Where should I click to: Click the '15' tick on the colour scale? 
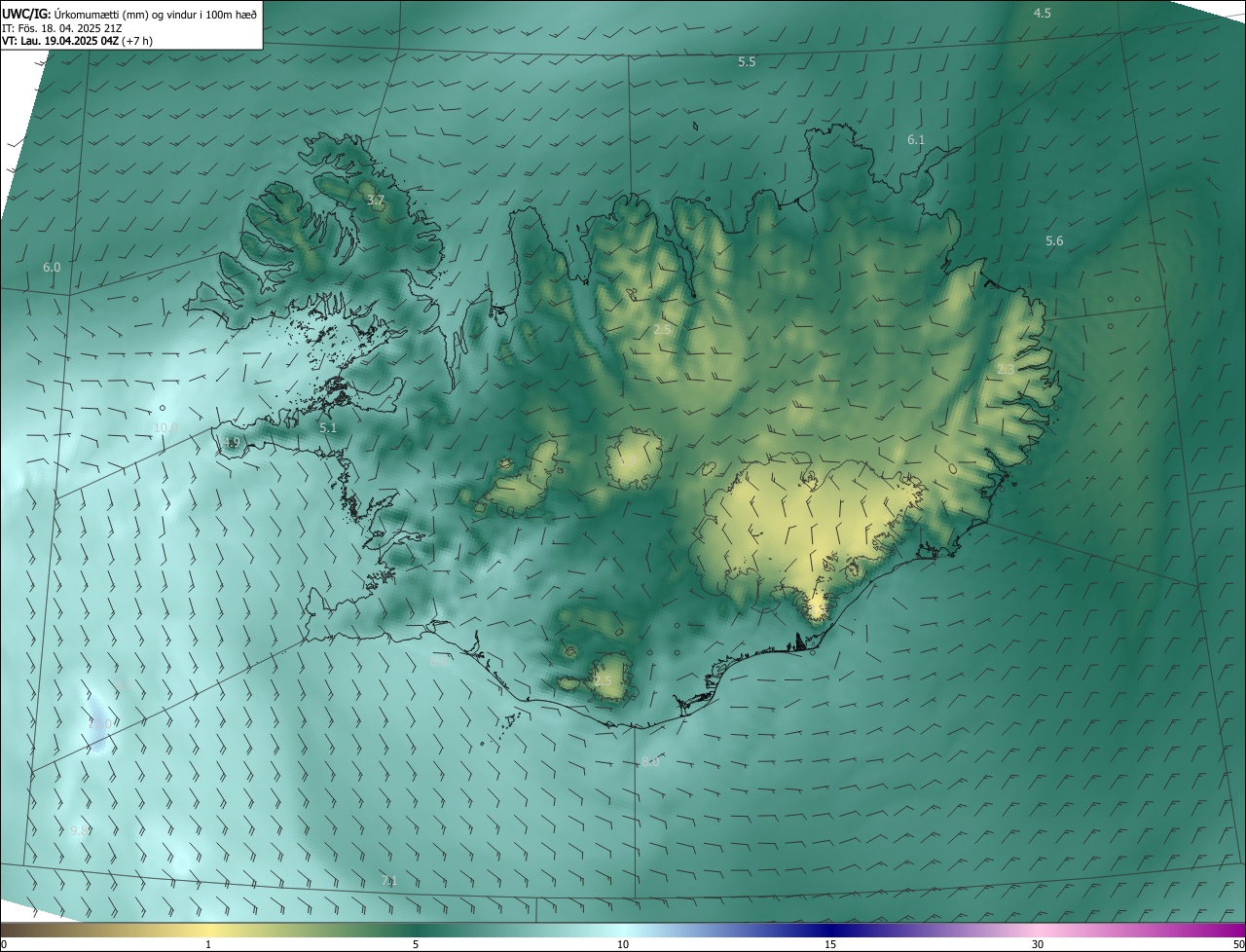[830, 944]
